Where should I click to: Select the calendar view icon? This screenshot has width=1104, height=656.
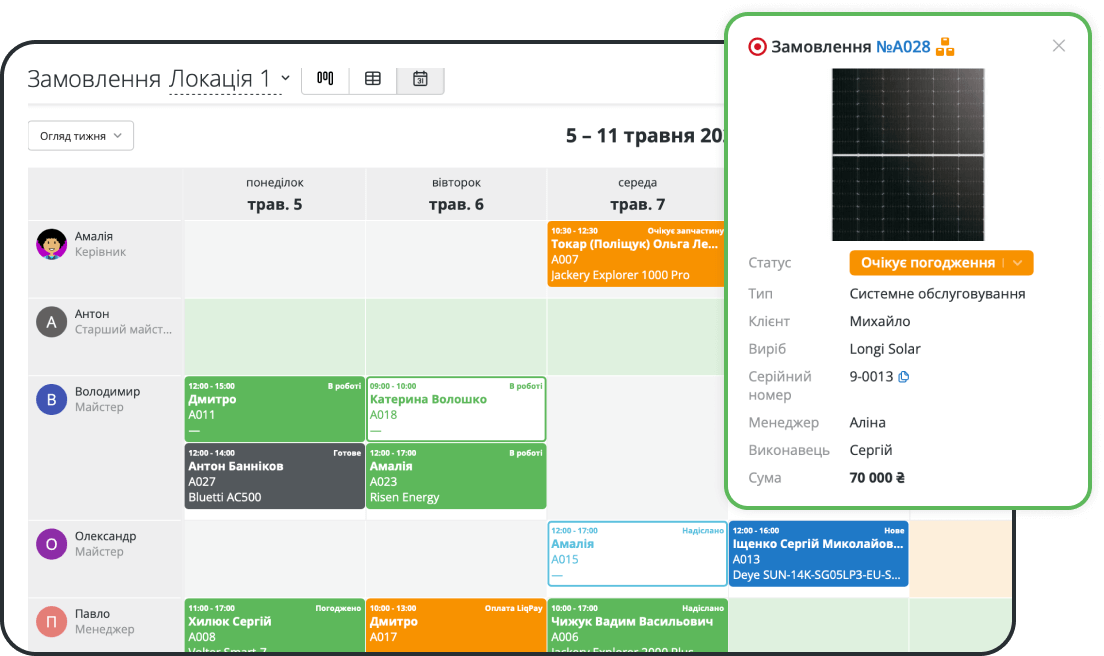point(420,78)
